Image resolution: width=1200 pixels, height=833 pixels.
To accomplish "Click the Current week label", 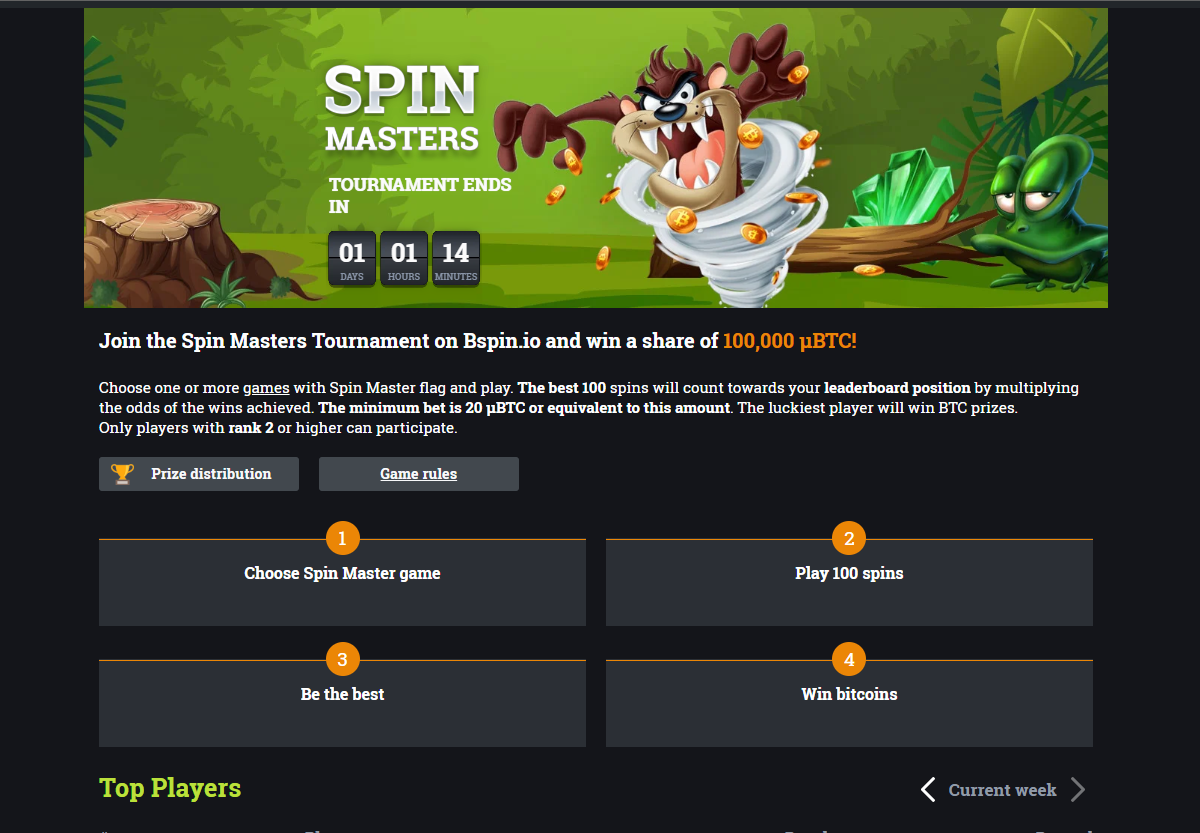I will [x=1002, y=790].
